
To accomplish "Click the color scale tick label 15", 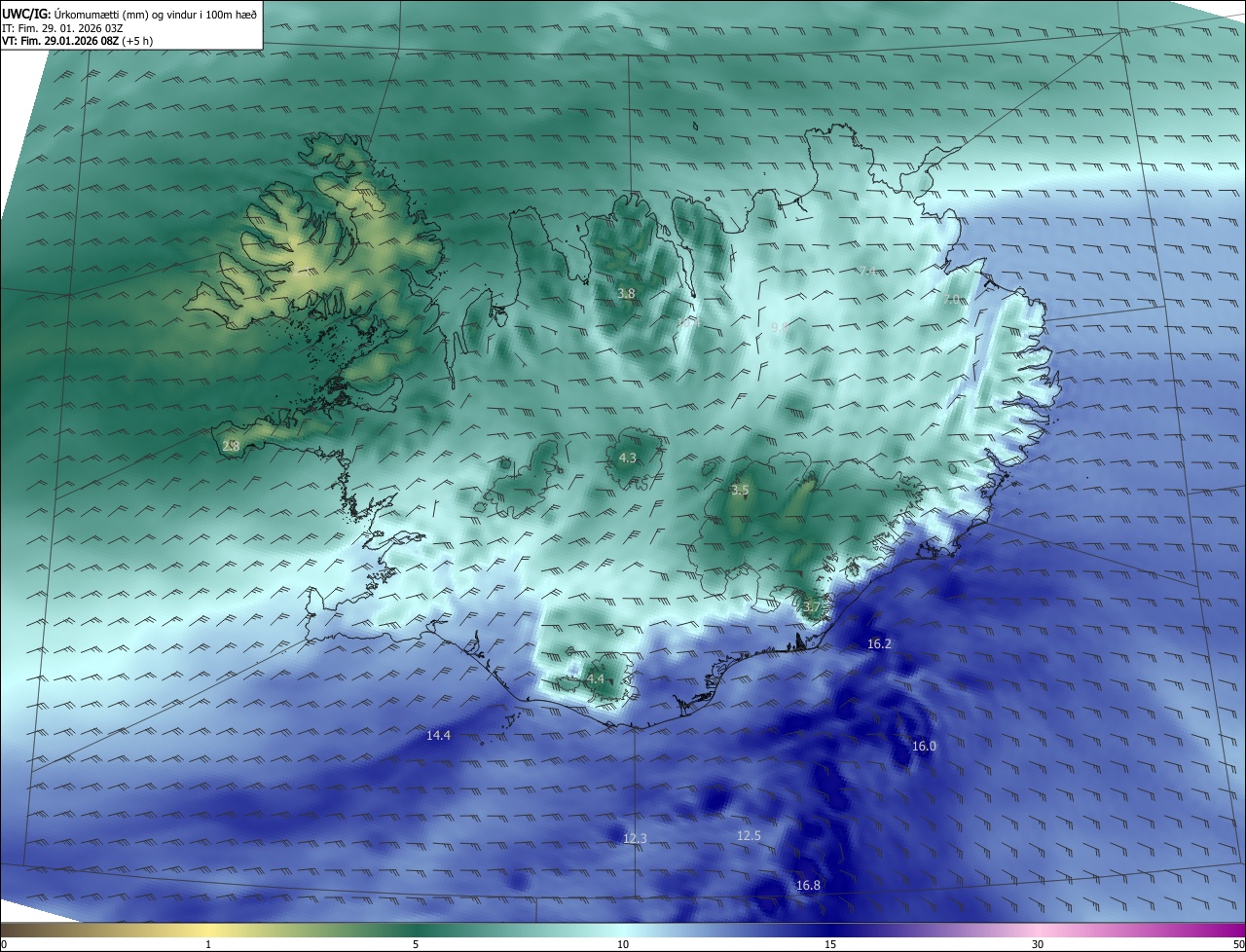I will tap(830, 944).
